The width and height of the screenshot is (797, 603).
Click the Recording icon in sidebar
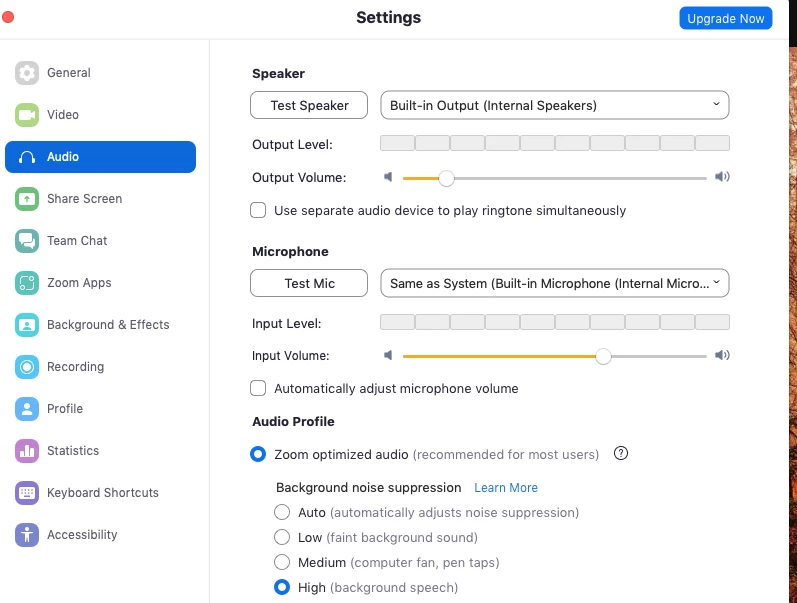pos(27,367)
